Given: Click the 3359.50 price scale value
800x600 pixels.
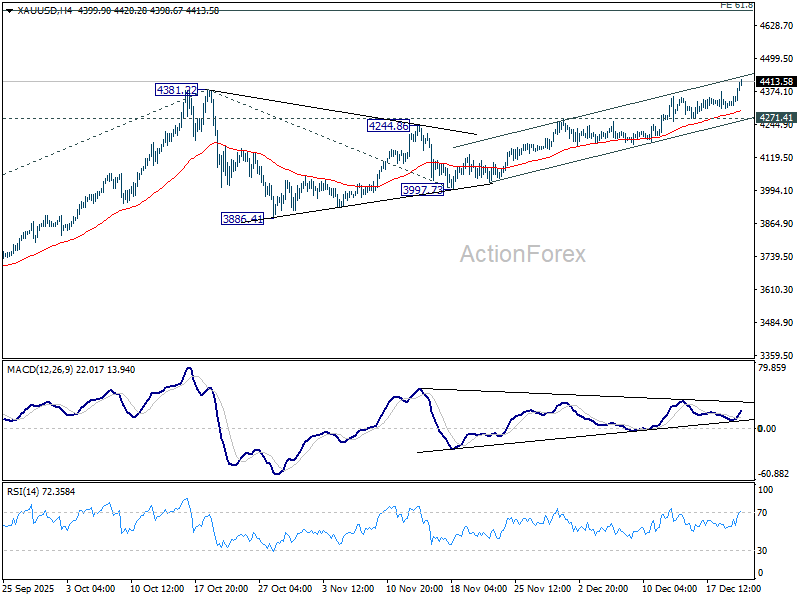Looking at the screenshot, I should coord(777,355).
